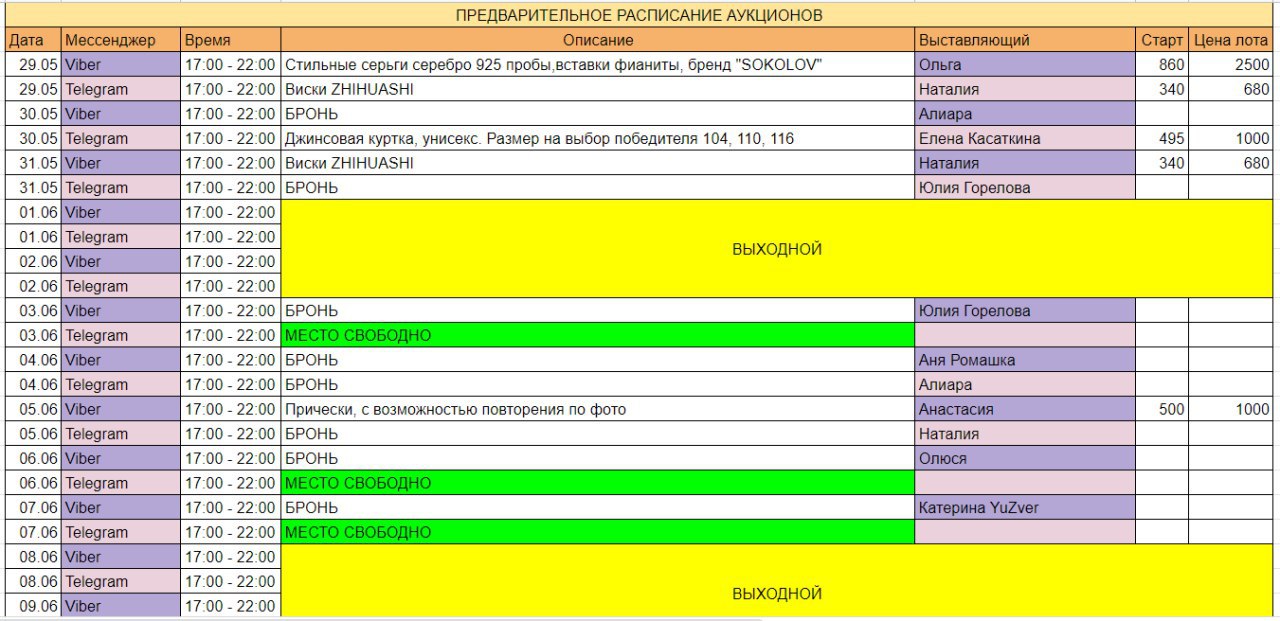
Task: Select the 'Старт' column header
Action: coord(1162,40)
